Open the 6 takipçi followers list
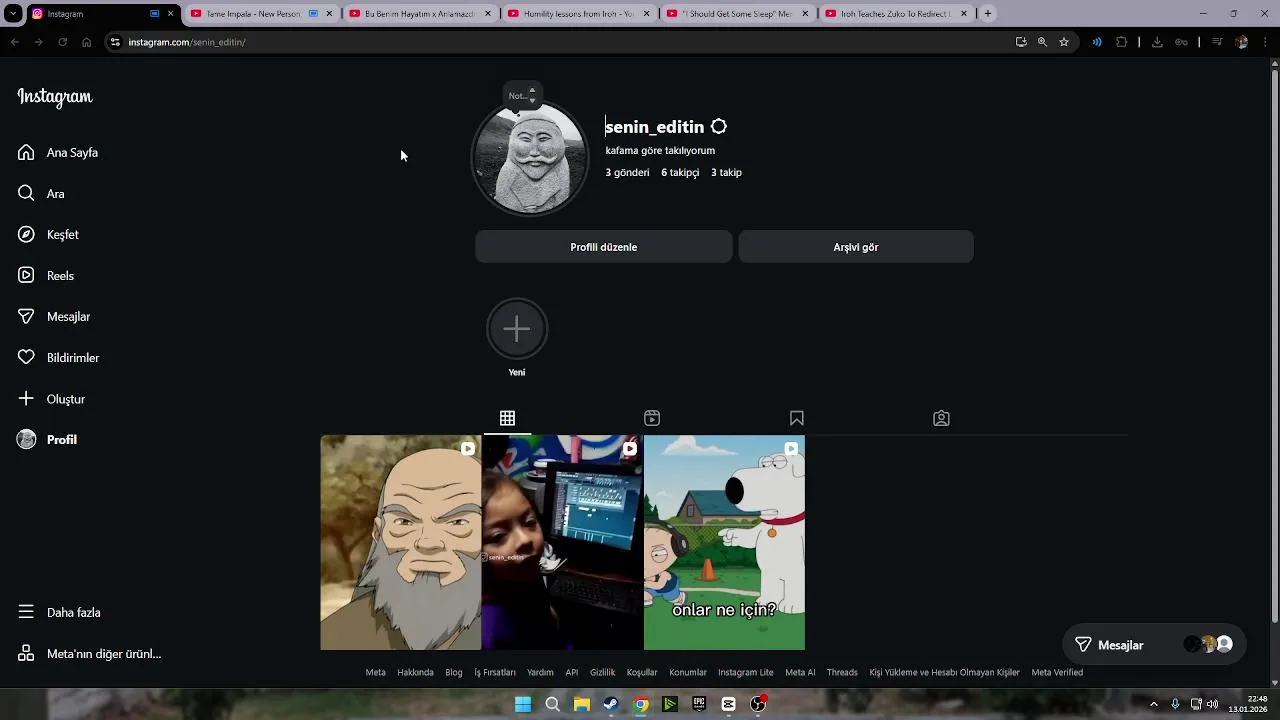Image resolution: width=1280 pixels, height=720 pixels. pyautogui.click(x=680, y=173)
